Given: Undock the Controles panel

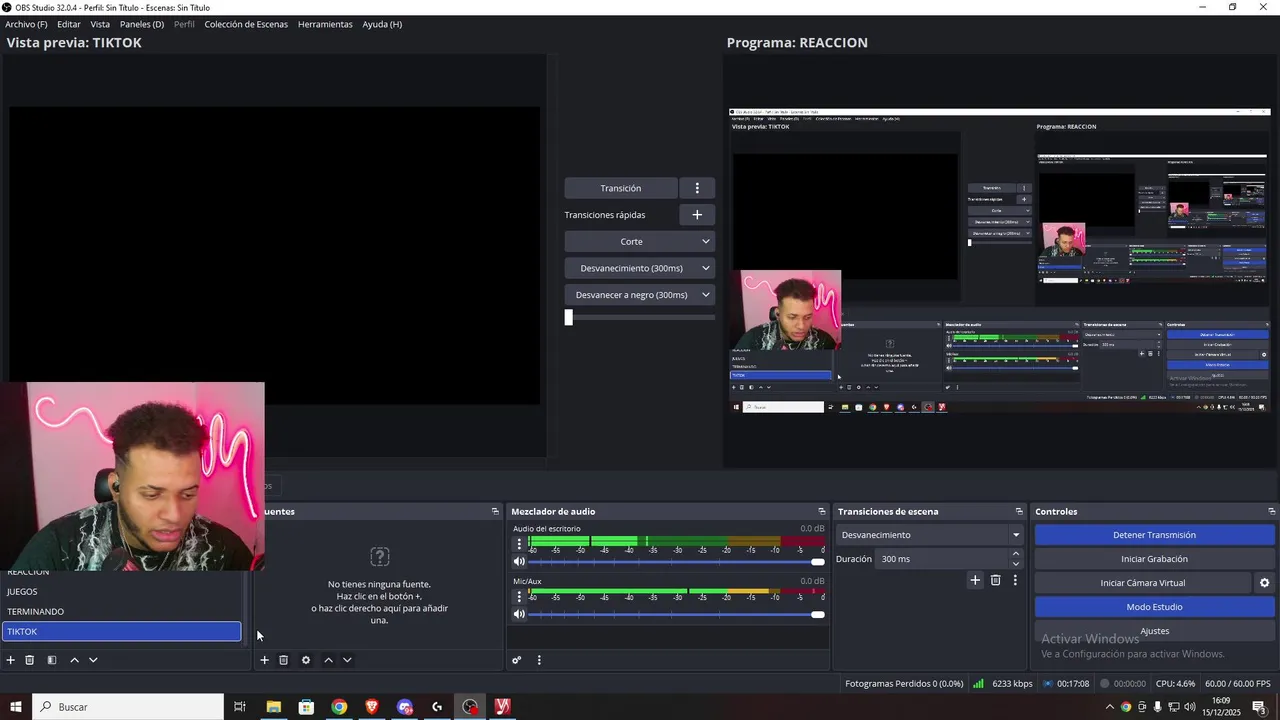Looking at the screenshot, I should 1271,512.
